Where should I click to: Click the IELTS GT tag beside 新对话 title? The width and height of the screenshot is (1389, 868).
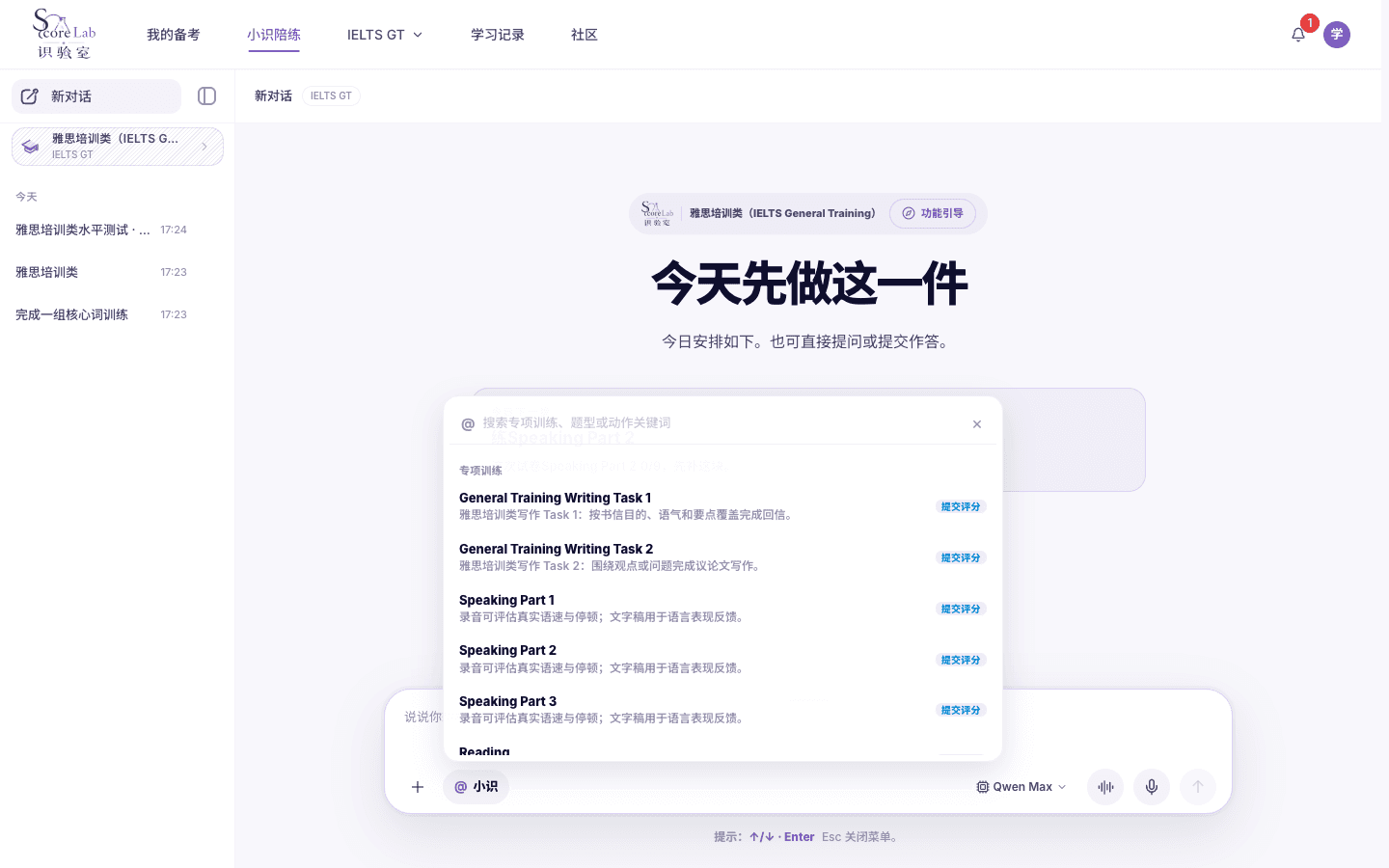(x=331, y=96)
